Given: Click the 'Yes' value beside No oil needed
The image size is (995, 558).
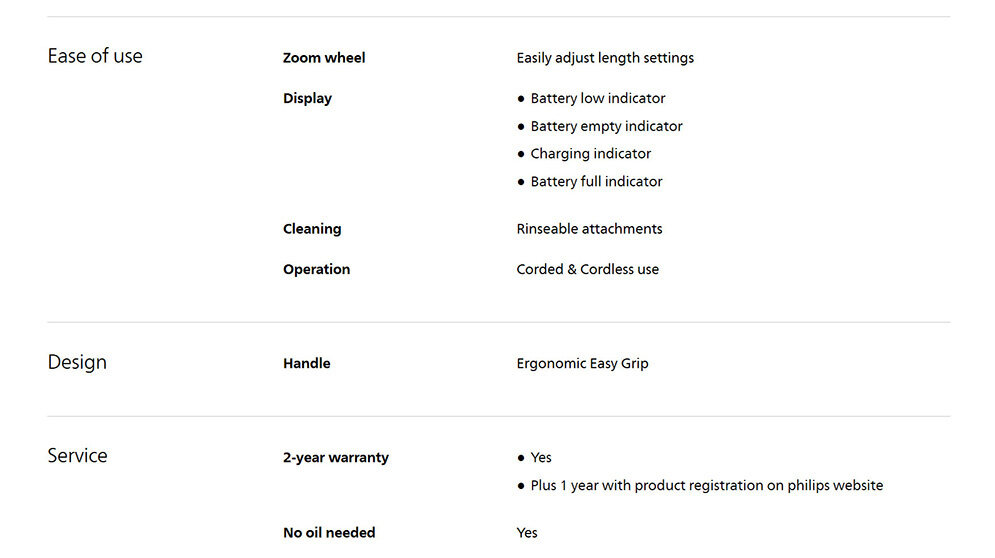Looking at the screenshot, I should (x=527, y=533).
